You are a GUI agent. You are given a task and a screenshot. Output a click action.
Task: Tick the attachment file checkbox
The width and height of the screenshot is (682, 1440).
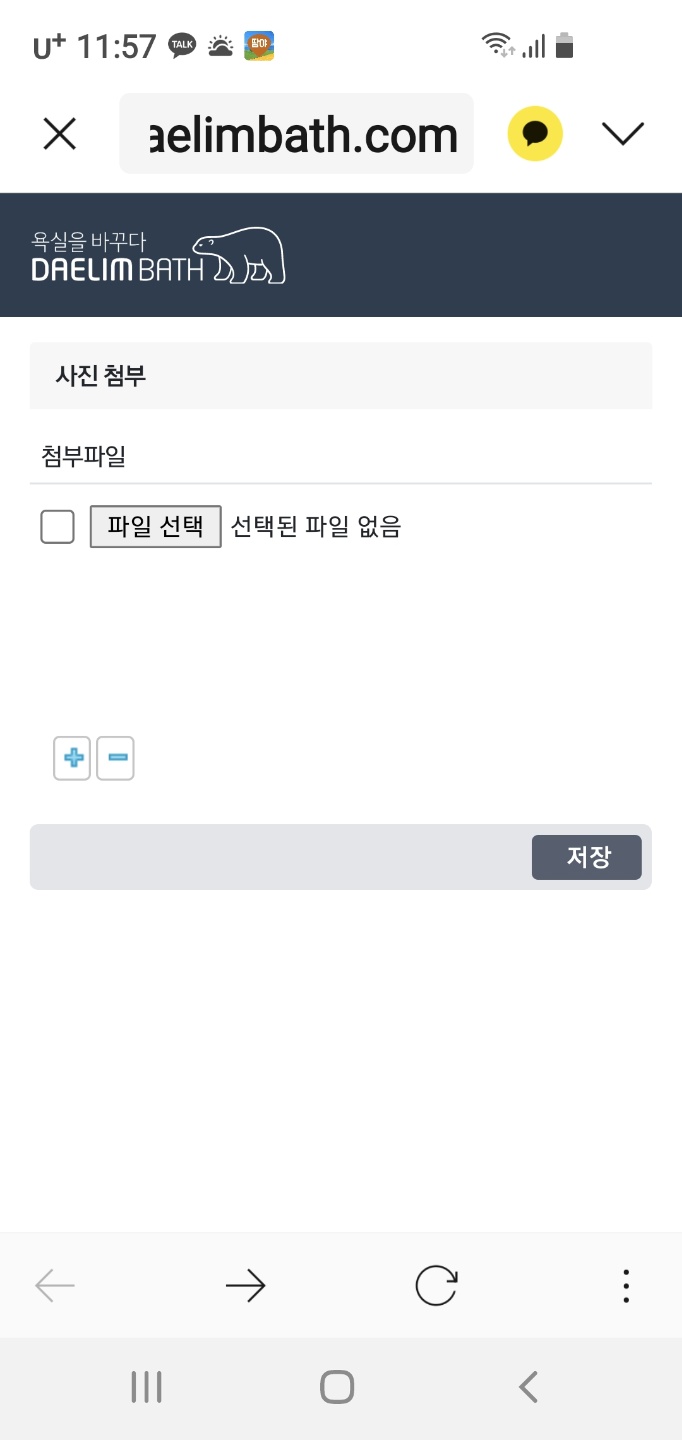click(57, 526)
